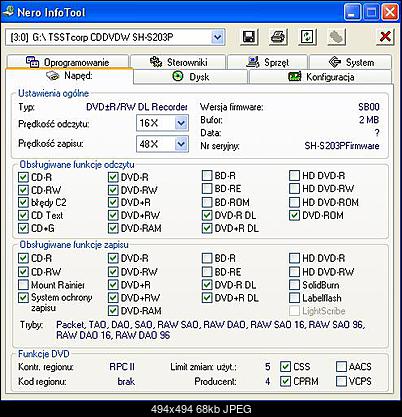Click the Nero InfoTool title bar icon
The width and height of the screenshot is (402, 417).
8,12
